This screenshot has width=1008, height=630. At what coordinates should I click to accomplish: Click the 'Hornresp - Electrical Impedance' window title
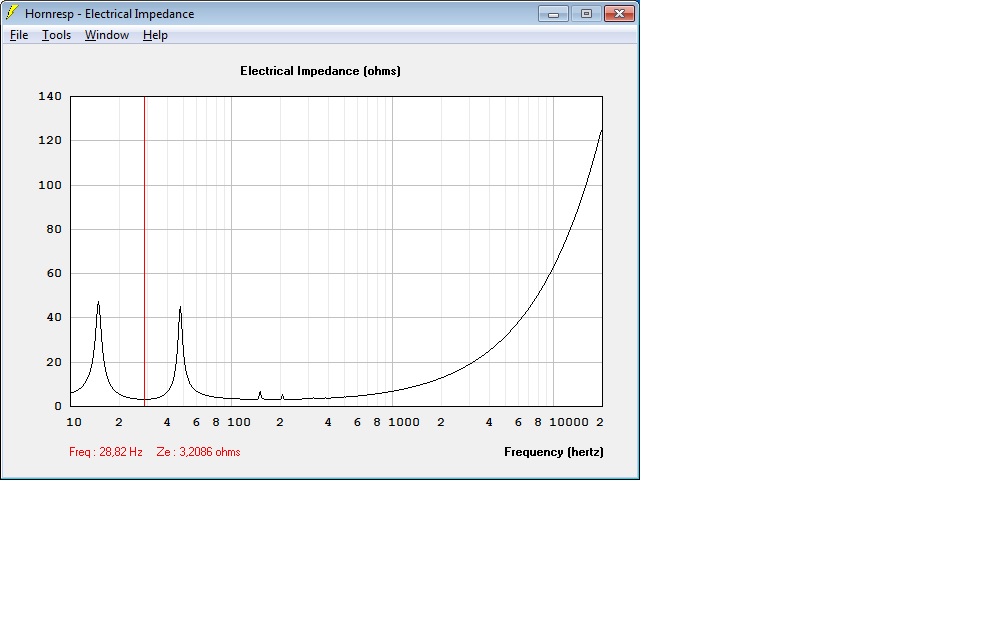[109, 14]
